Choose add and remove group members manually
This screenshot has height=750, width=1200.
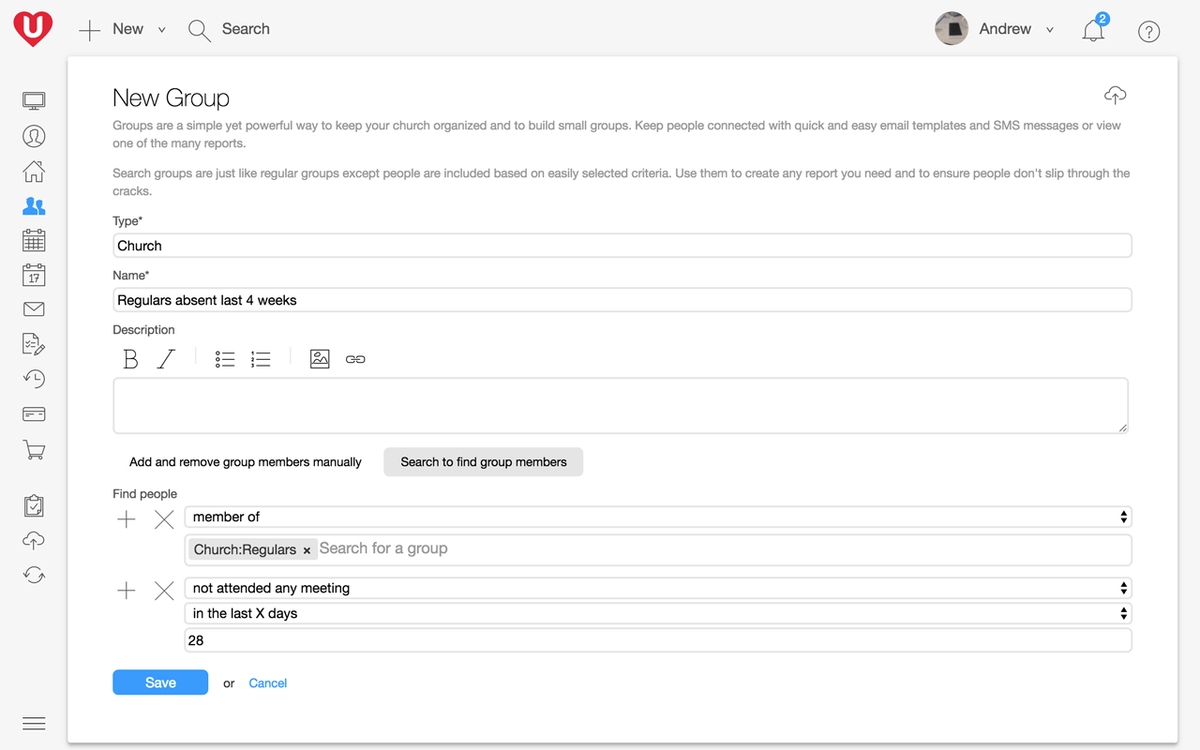click(x=246, y=462)
